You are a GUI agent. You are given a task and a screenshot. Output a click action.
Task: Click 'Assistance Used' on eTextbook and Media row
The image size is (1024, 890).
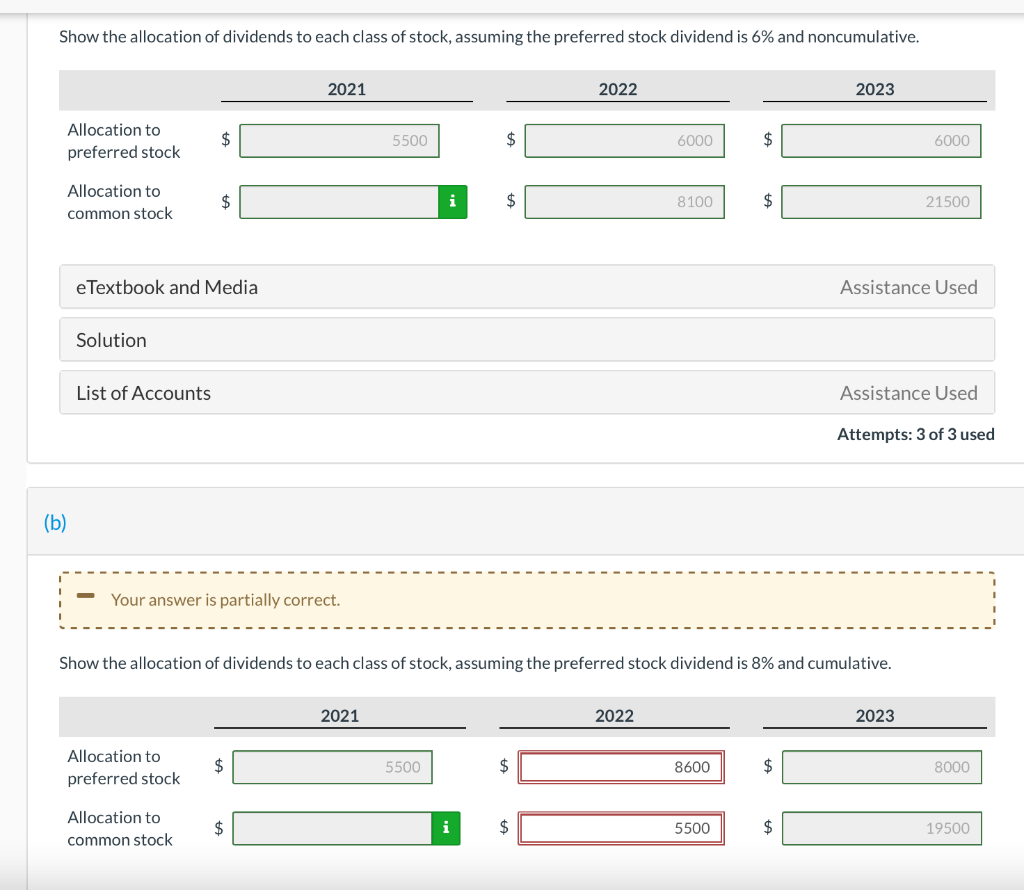coord(908,287)
